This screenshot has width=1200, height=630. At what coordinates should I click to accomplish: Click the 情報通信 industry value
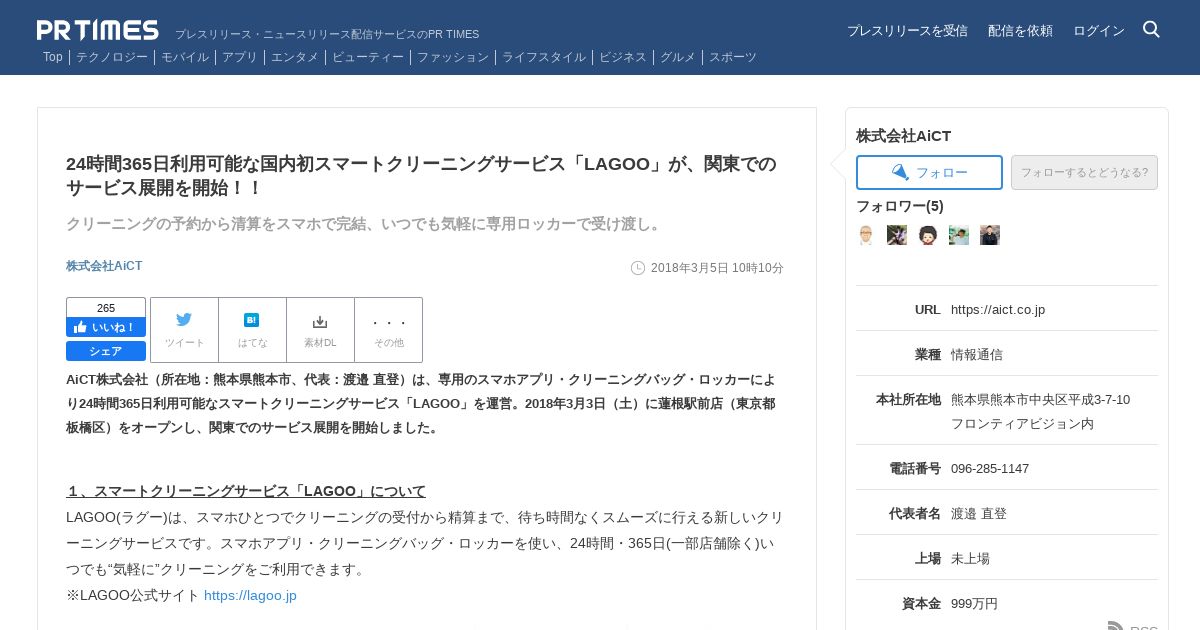[x=977, y=354]
